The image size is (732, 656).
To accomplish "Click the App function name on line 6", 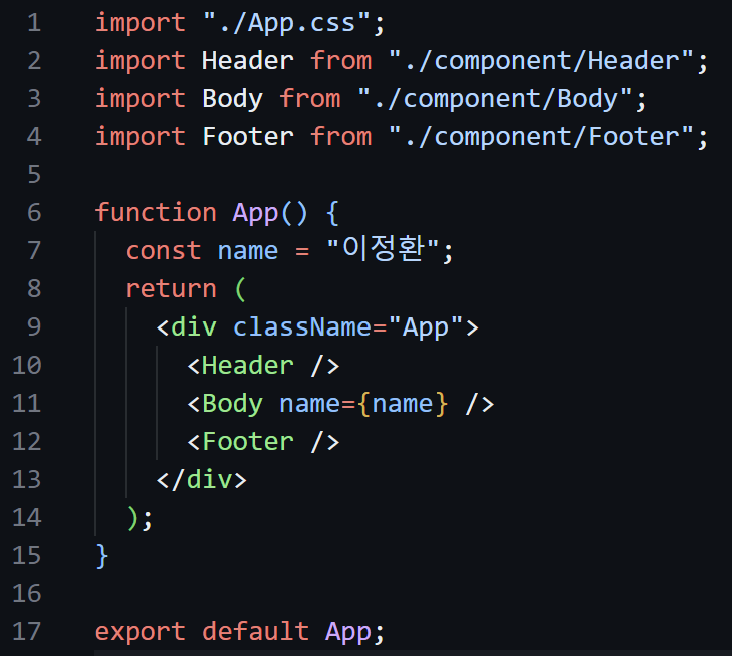I will pyautogui.click(x=255, y=213).
